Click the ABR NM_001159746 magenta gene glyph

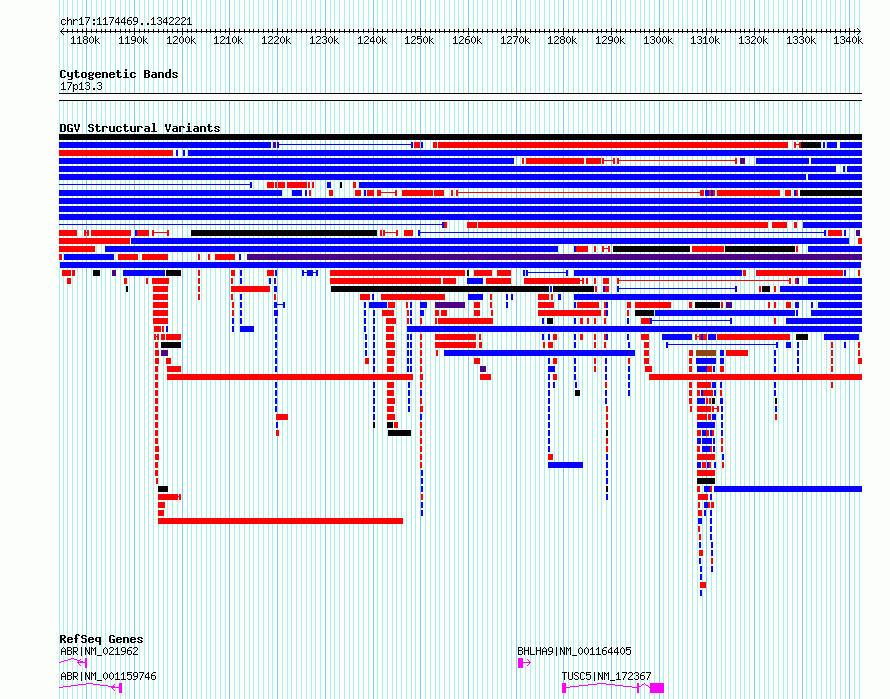[x=91, y=687]
